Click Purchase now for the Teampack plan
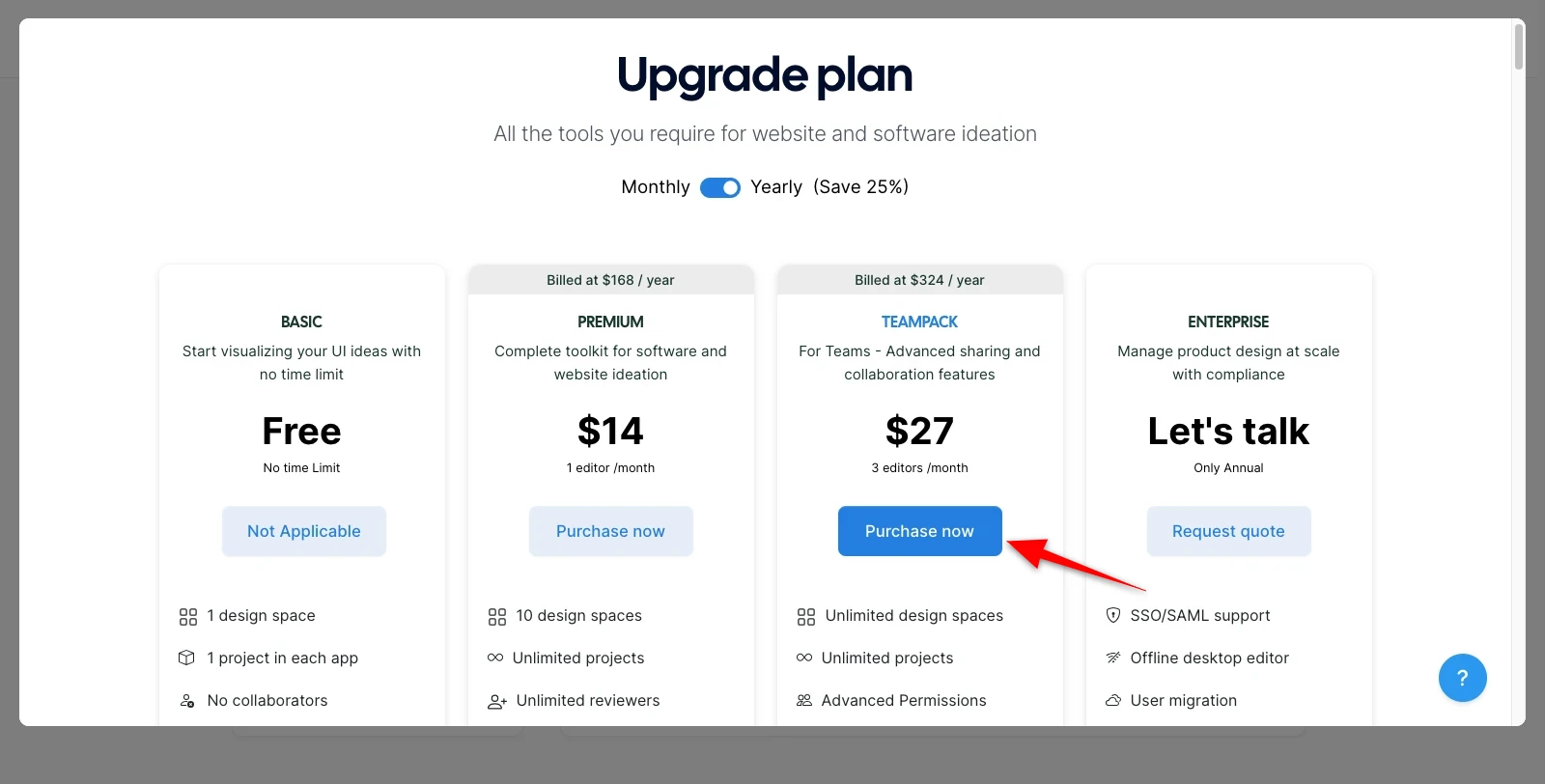Viewport: 1545px width, 784px height. [x=920, y=531]
